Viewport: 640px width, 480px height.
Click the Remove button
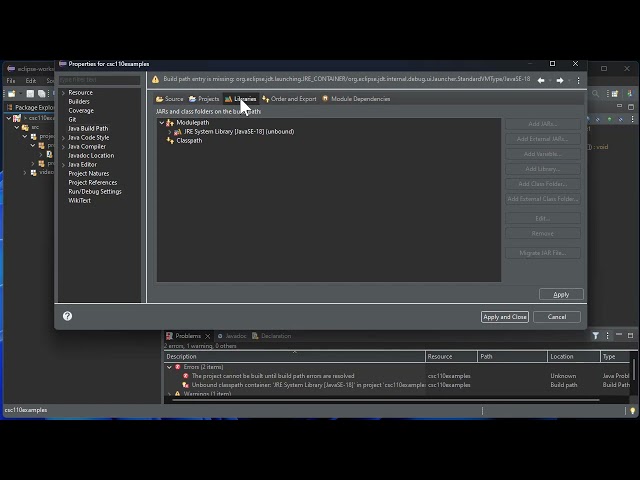coord(543,233)
